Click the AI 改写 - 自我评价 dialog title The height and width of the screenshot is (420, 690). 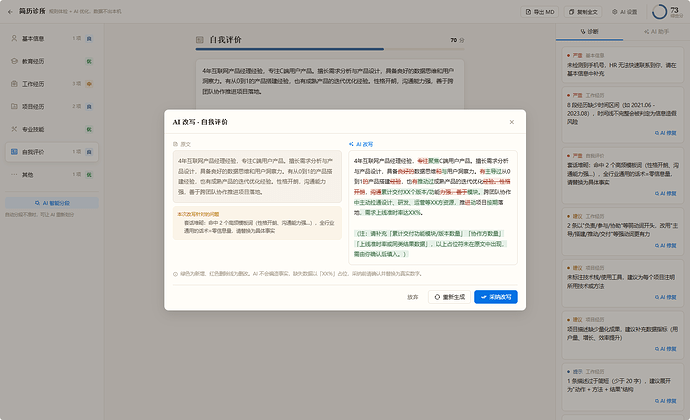200,122
